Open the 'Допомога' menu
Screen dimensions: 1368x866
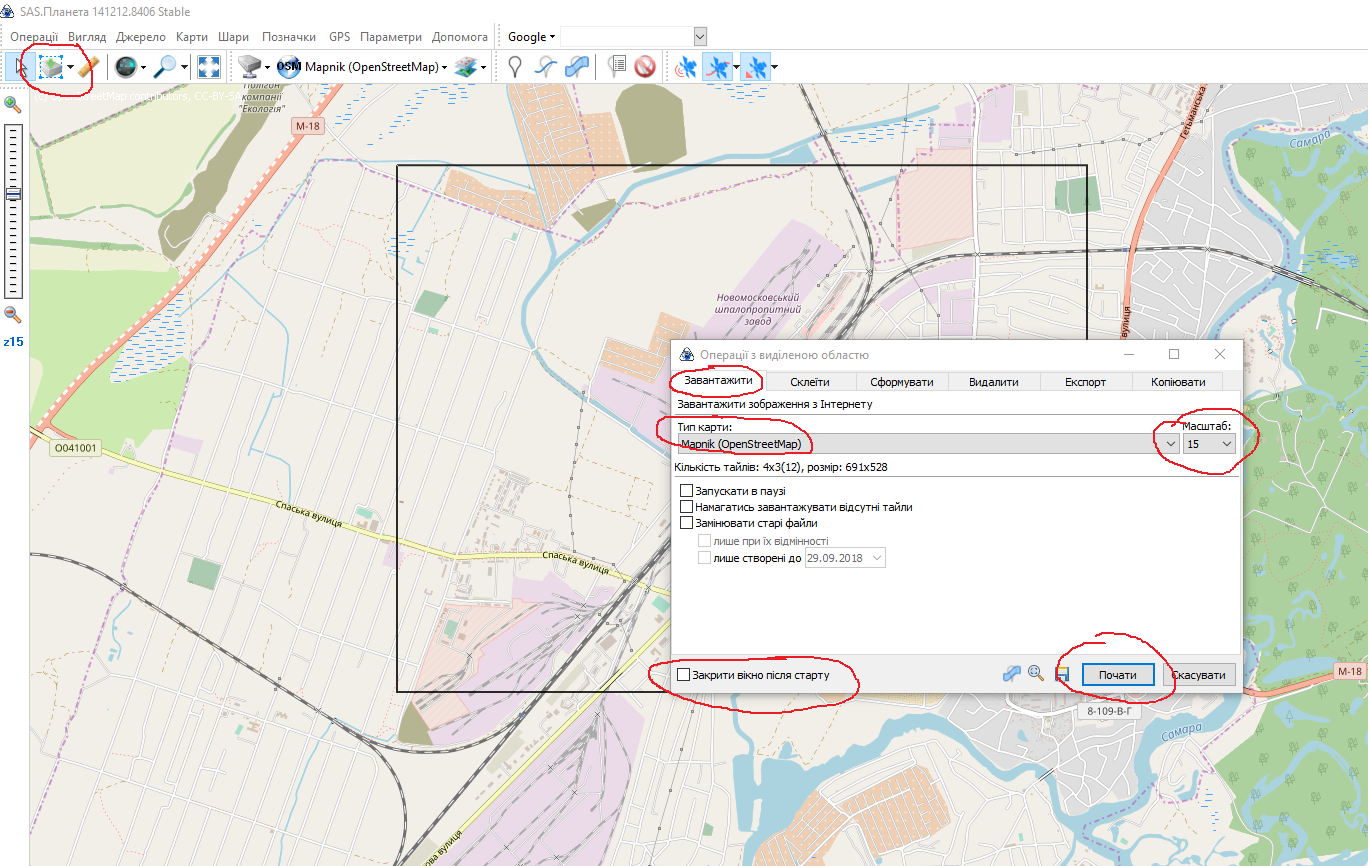[460, 36]
